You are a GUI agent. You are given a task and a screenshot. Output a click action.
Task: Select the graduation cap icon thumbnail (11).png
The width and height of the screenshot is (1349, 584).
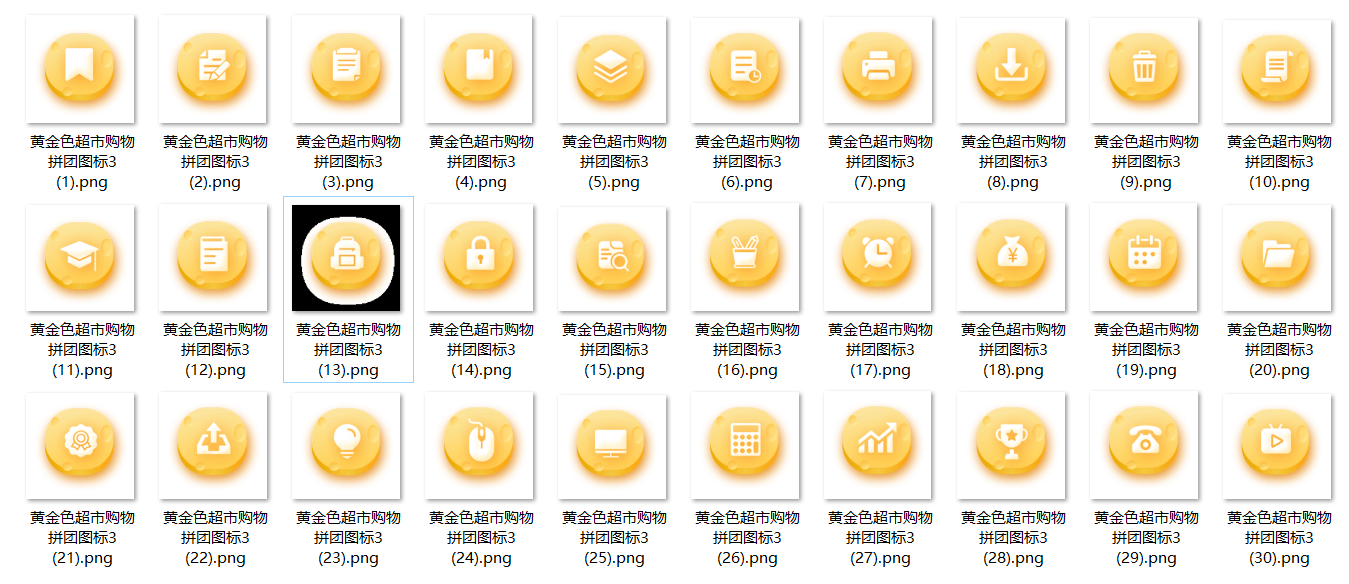[x=80, y=258]
